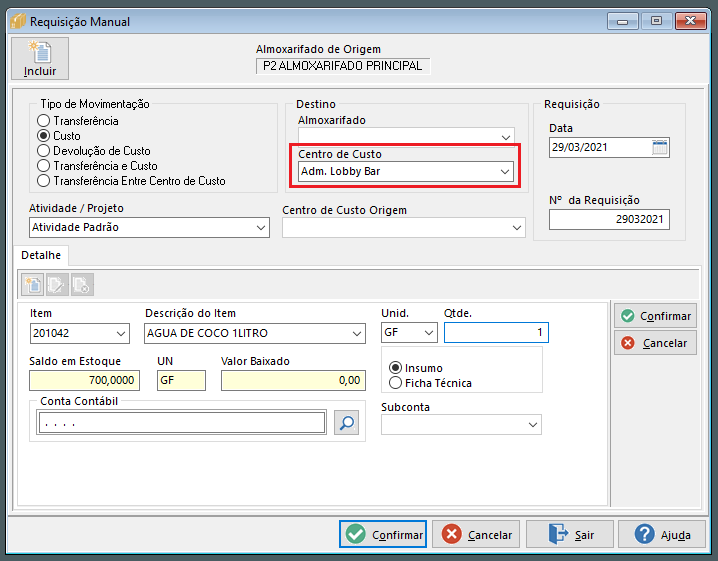Expand the Item code dropdown 201042
The width and height of the screenshot is (718, 561).
(121, 333)
